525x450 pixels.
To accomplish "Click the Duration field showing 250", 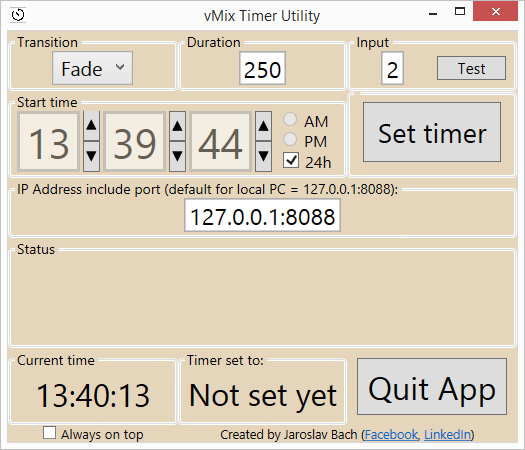I will pyautogui.click(x=262, y=68).
